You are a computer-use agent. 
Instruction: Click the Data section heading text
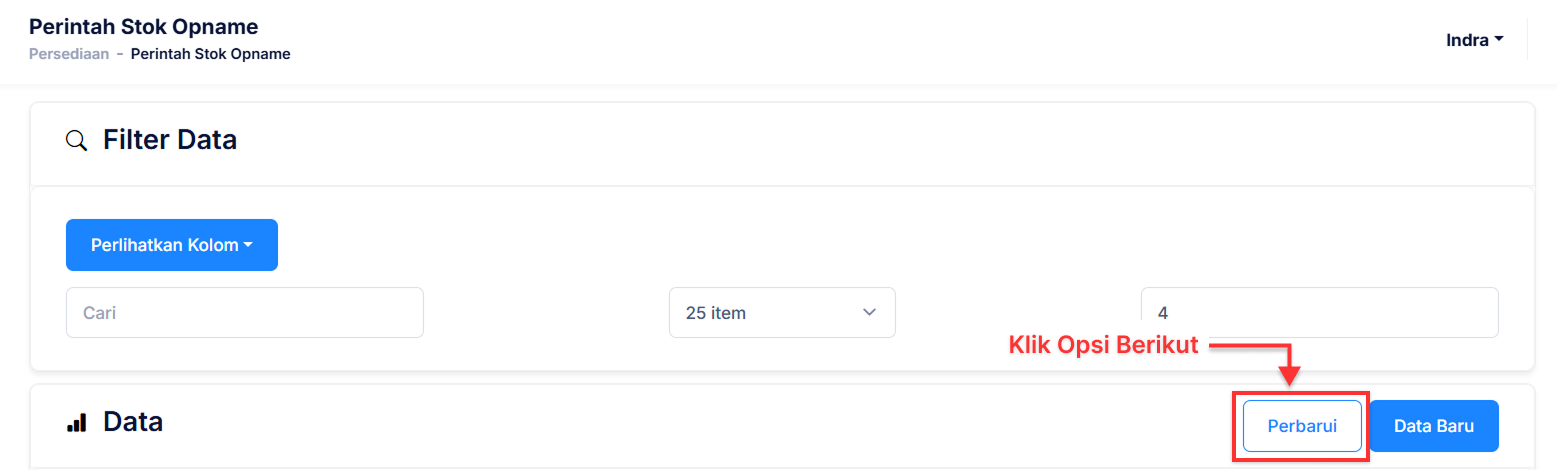coord(133,422)
